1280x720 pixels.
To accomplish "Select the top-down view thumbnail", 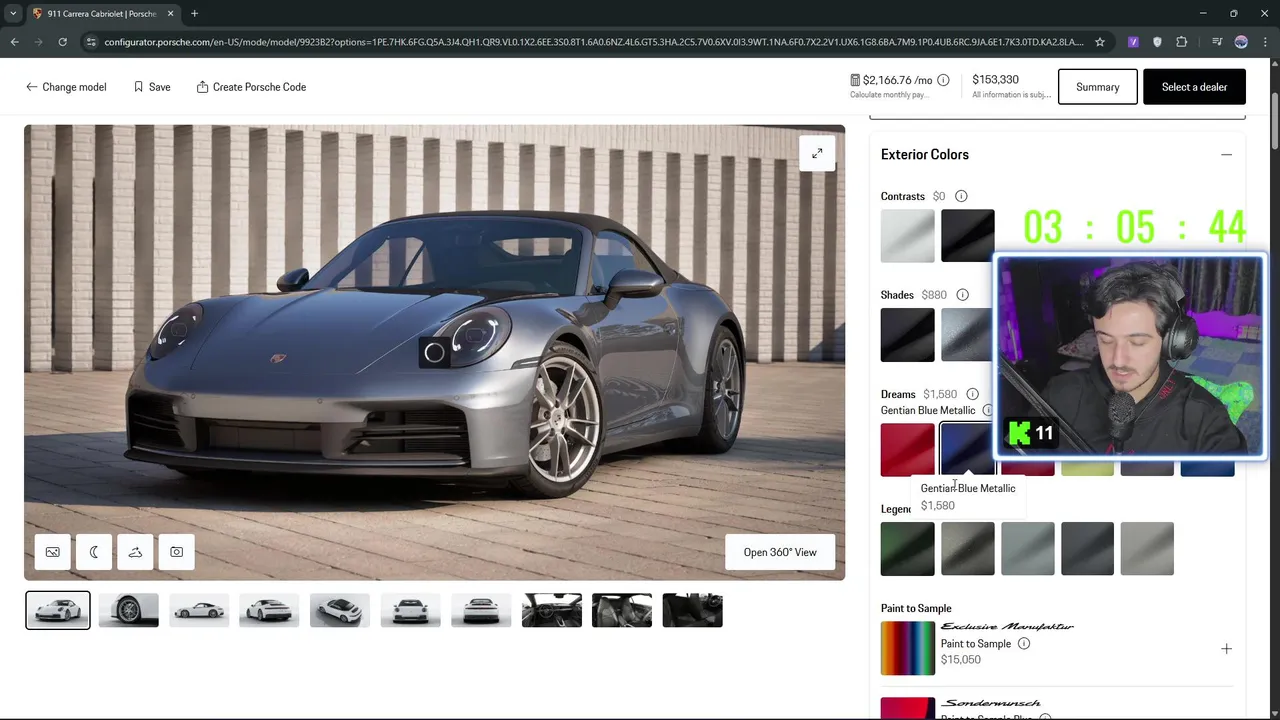I will pyautogui.click(x=340, y=611).
